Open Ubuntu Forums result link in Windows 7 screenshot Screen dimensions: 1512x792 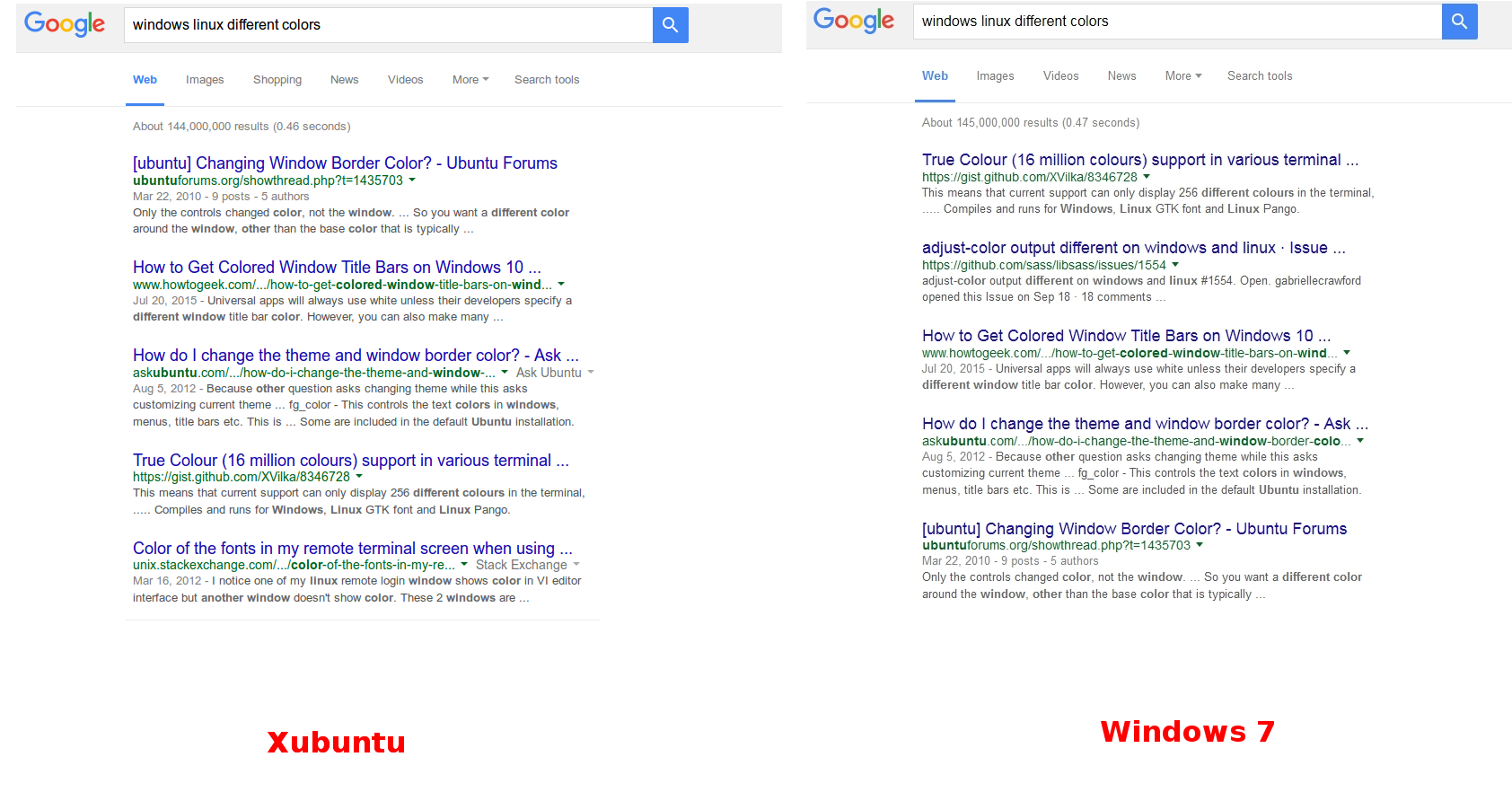(1134, 529)
